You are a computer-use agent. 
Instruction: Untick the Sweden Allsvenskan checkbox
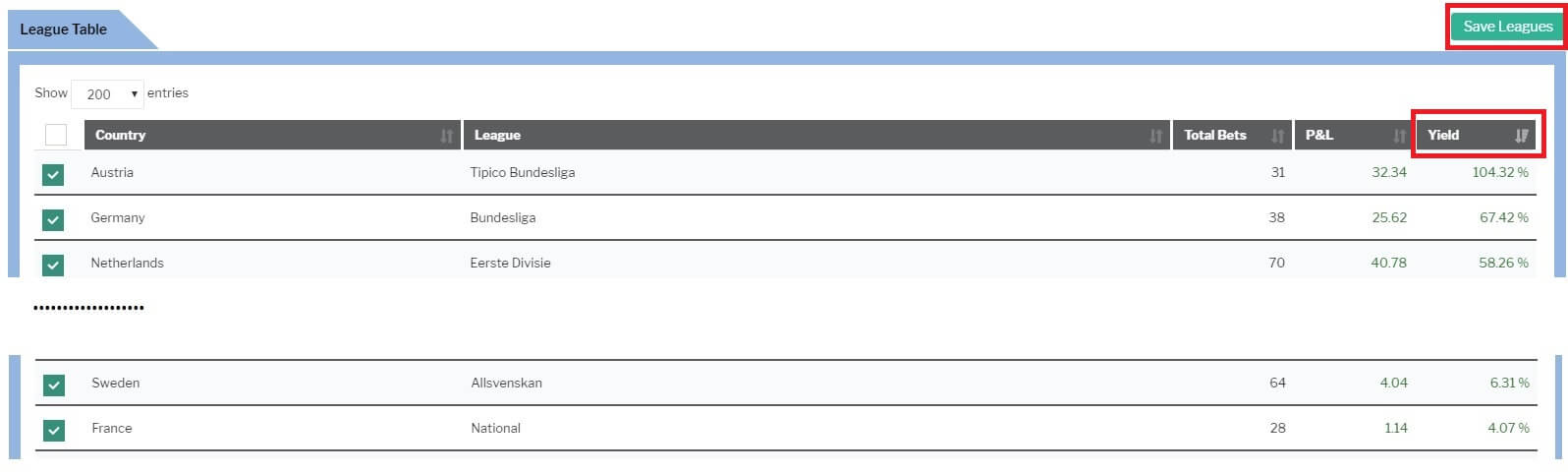point(54,385)
